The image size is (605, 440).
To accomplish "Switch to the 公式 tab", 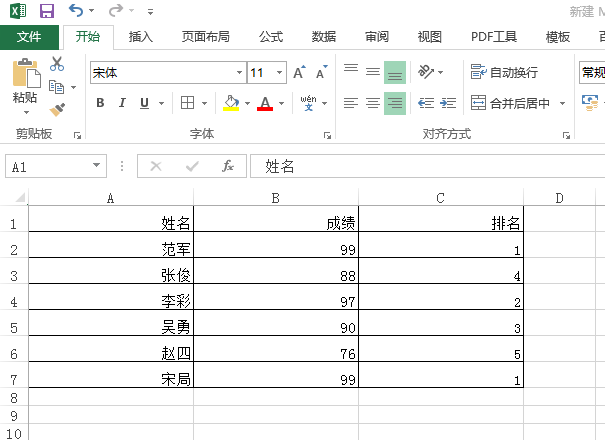I will (271, 37).
